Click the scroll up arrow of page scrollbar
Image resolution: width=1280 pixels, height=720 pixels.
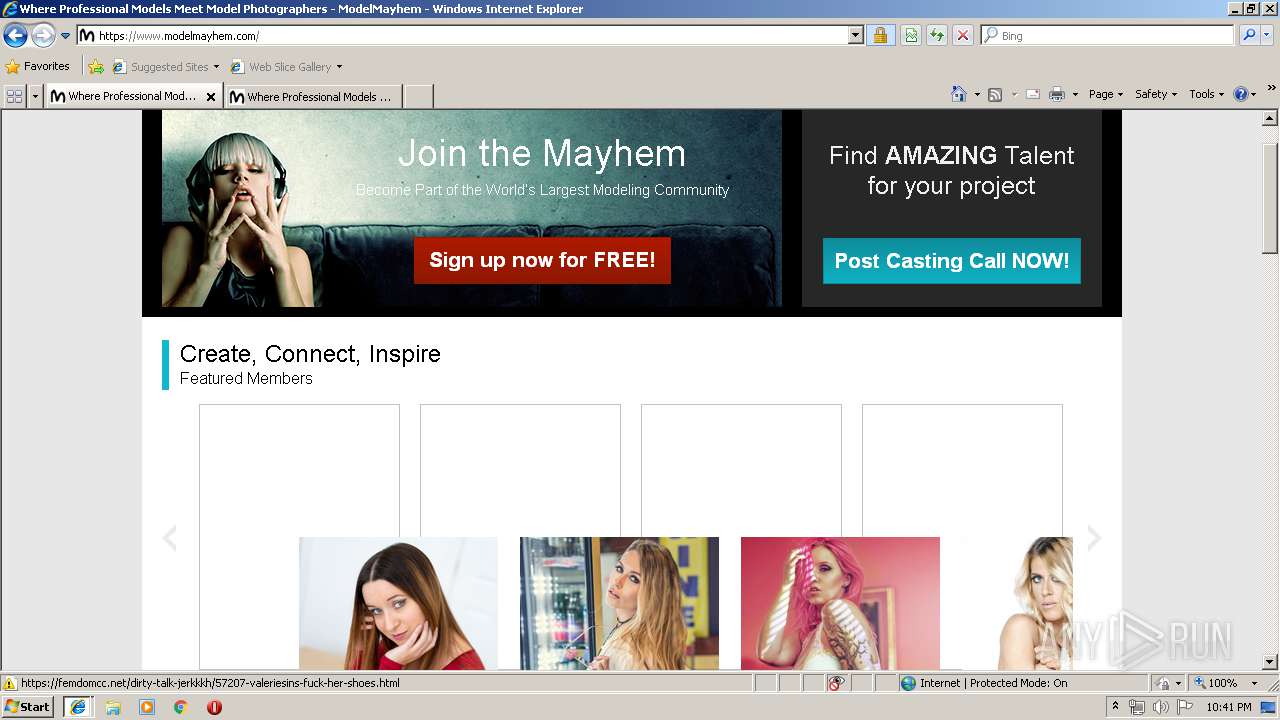[x=1270, y=118]
